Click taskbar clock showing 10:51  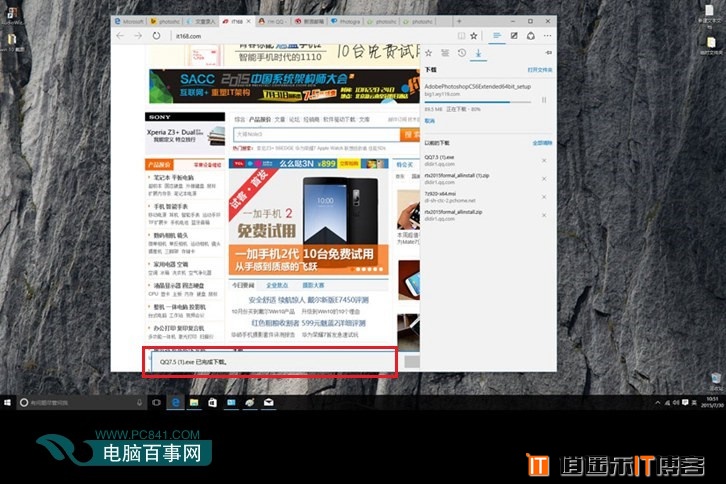pos(712,402)
